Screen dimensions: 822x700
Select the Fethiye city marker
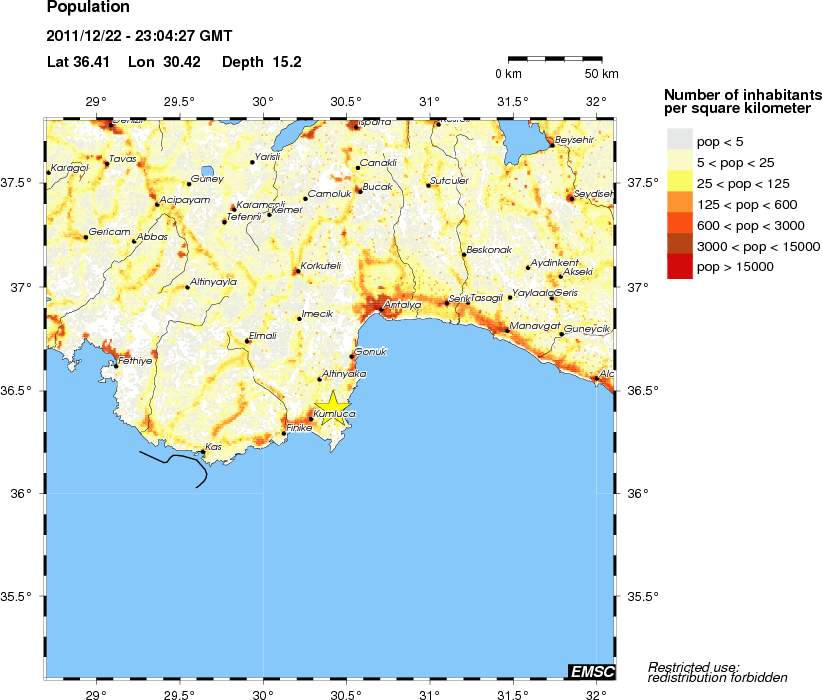[116, 366]
